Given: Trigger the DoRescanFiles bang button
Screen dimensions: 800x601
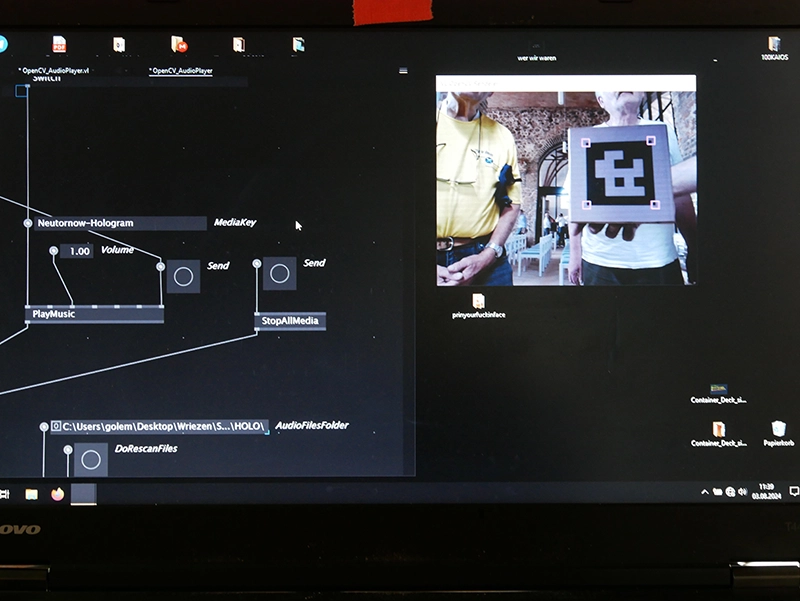Looking at the screenshot, I should tap(91, 460).
